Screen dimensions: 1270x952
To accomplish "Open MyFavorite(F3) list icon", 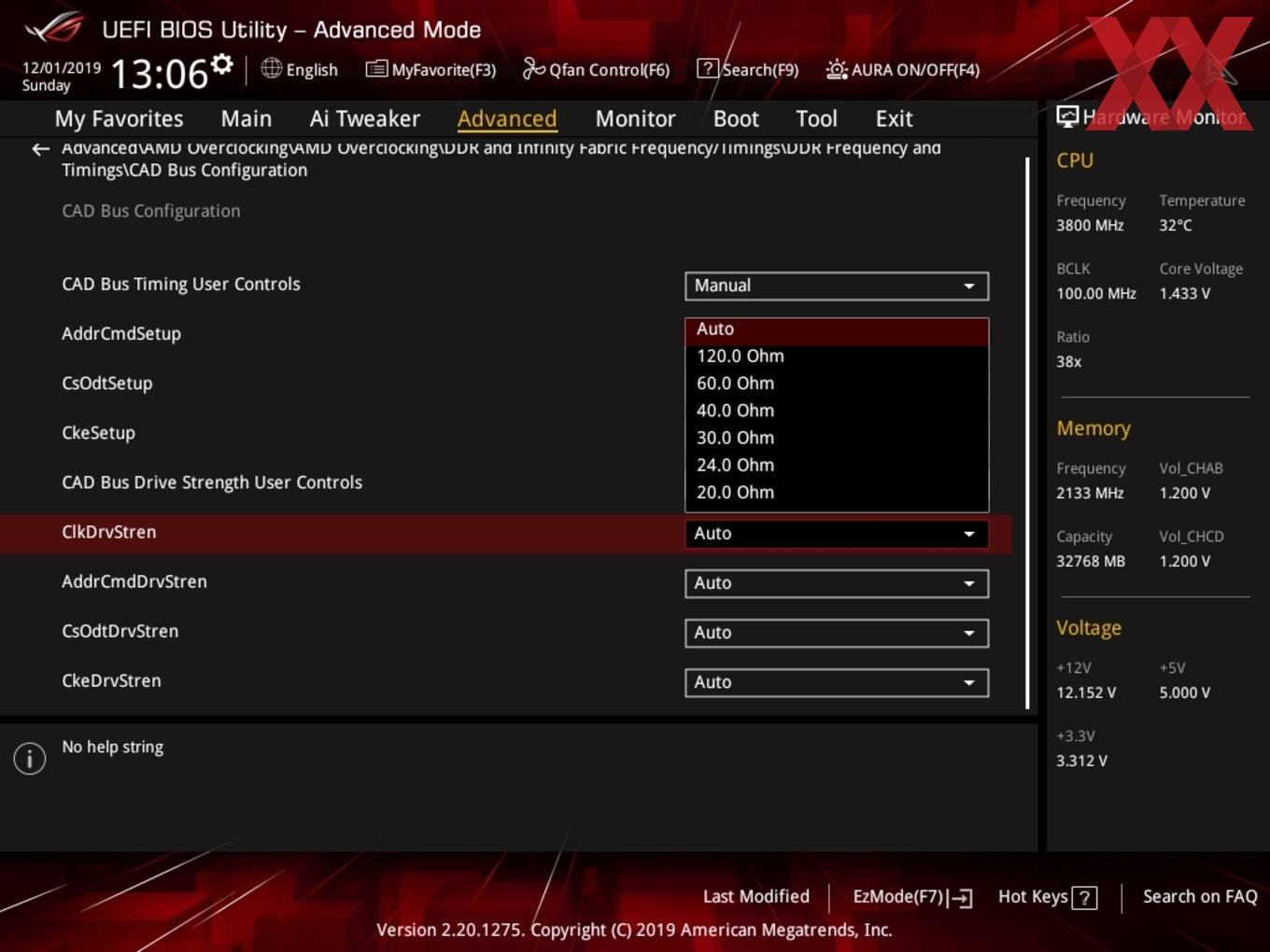I will click(x=376, y=69).
